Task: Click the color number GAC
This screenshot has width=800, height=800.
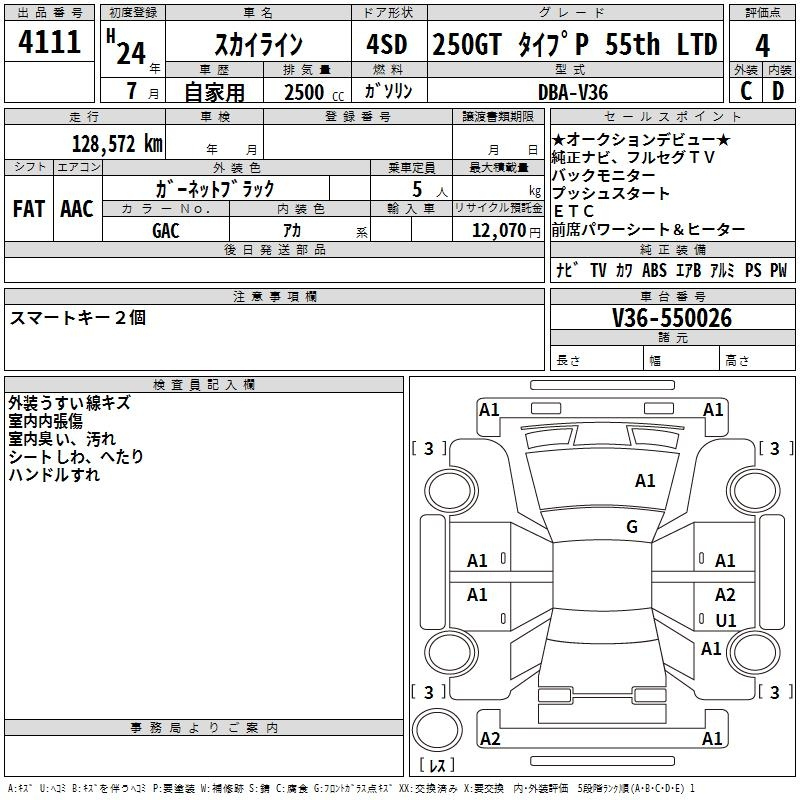Action: 166,231
